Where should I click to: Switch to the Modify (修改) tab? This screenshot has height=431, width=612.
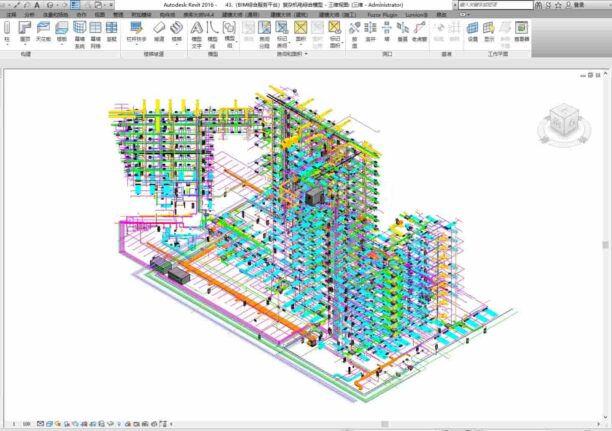tap(441, 14)
